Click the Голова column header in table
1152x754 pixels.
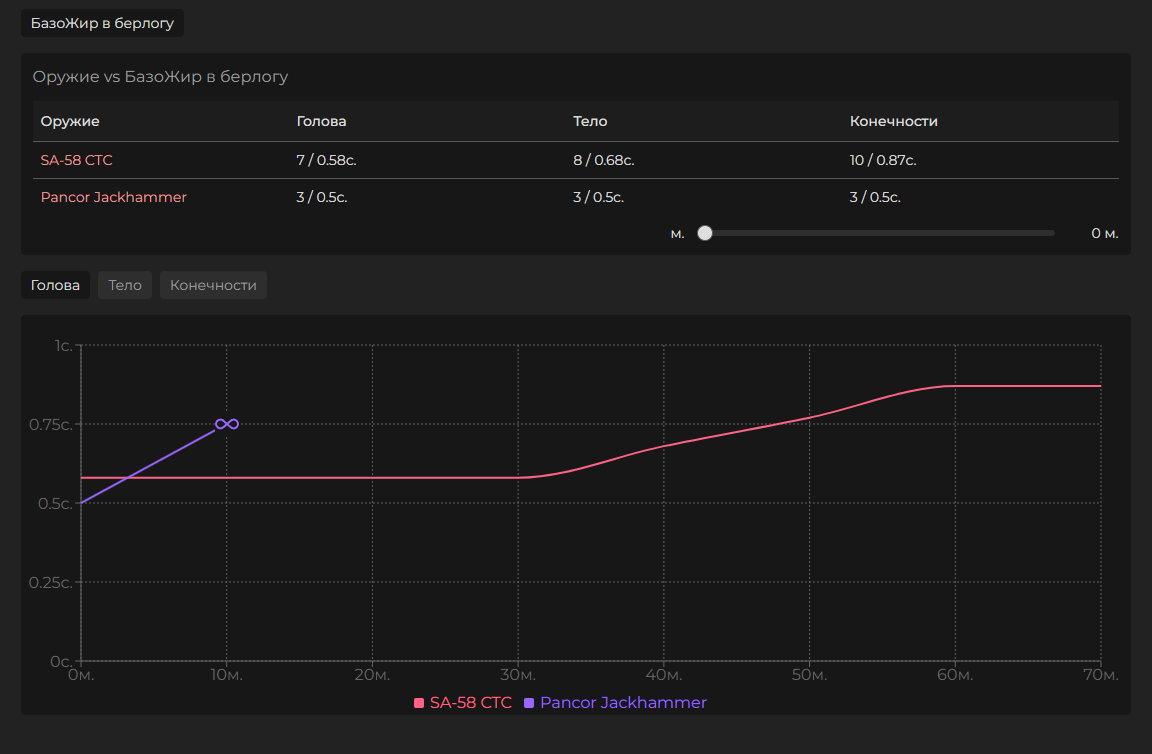[321, 121]
